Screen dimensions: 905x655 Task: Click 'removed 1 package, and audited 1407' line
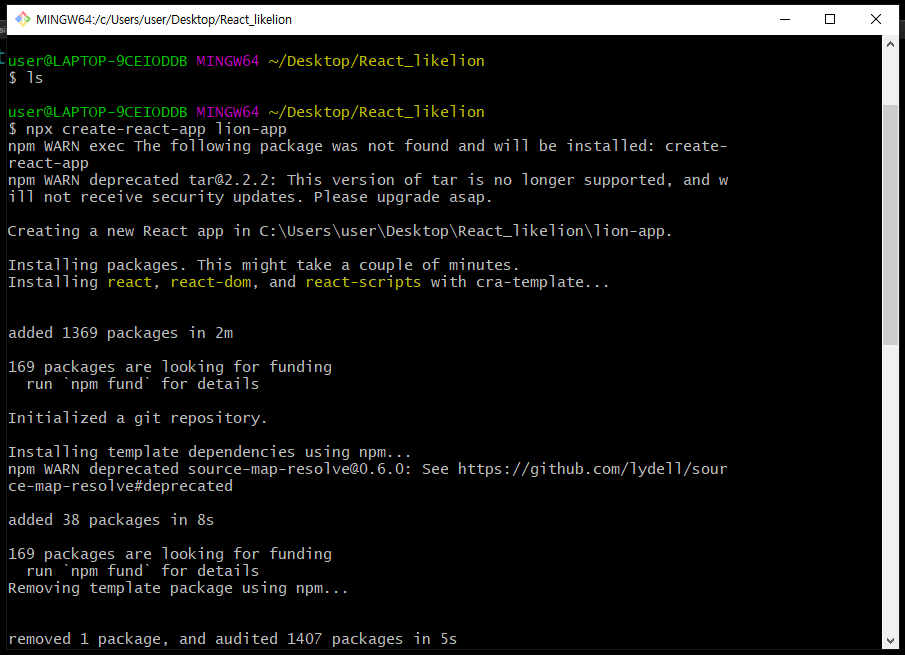pos(233,639)
